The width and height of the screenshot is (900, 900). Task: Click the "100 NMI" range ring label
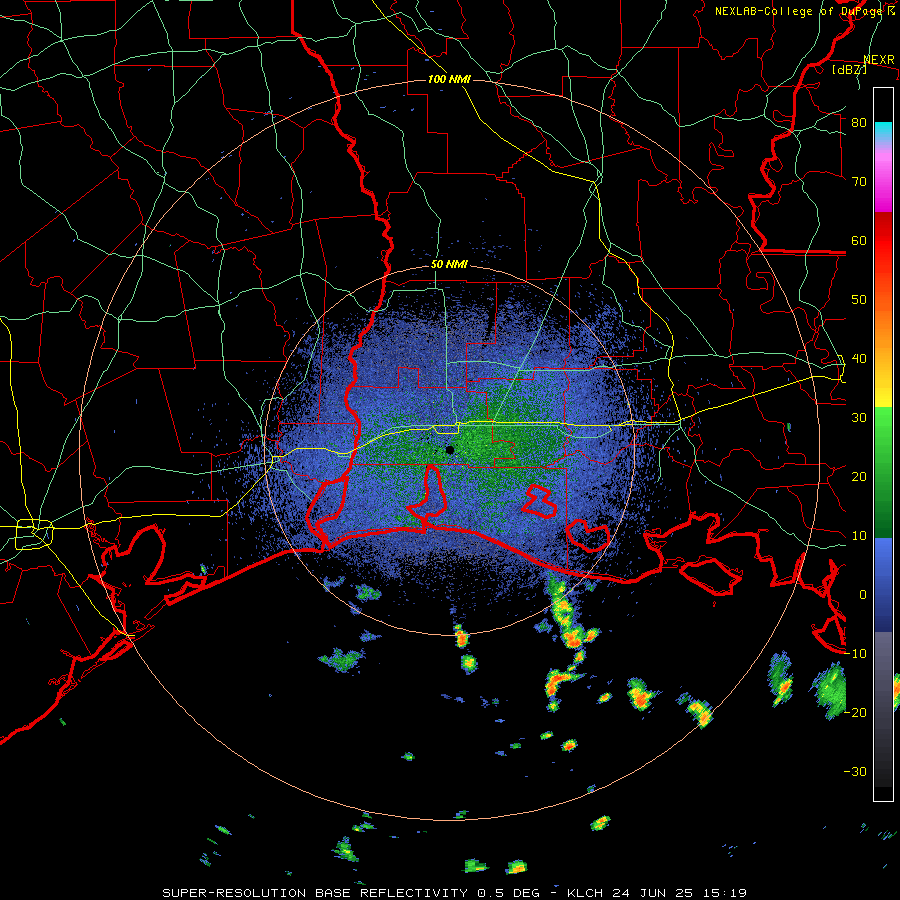pos(449,79)
